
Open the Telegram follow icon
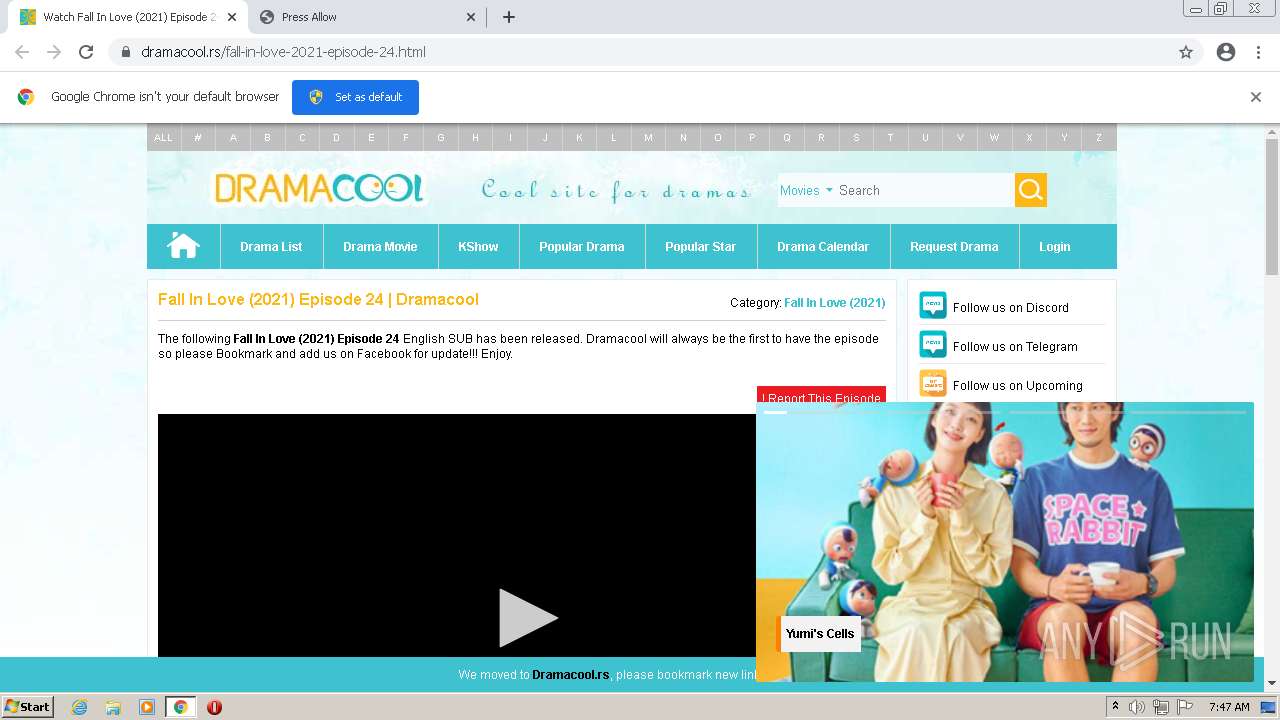[932, 345]
